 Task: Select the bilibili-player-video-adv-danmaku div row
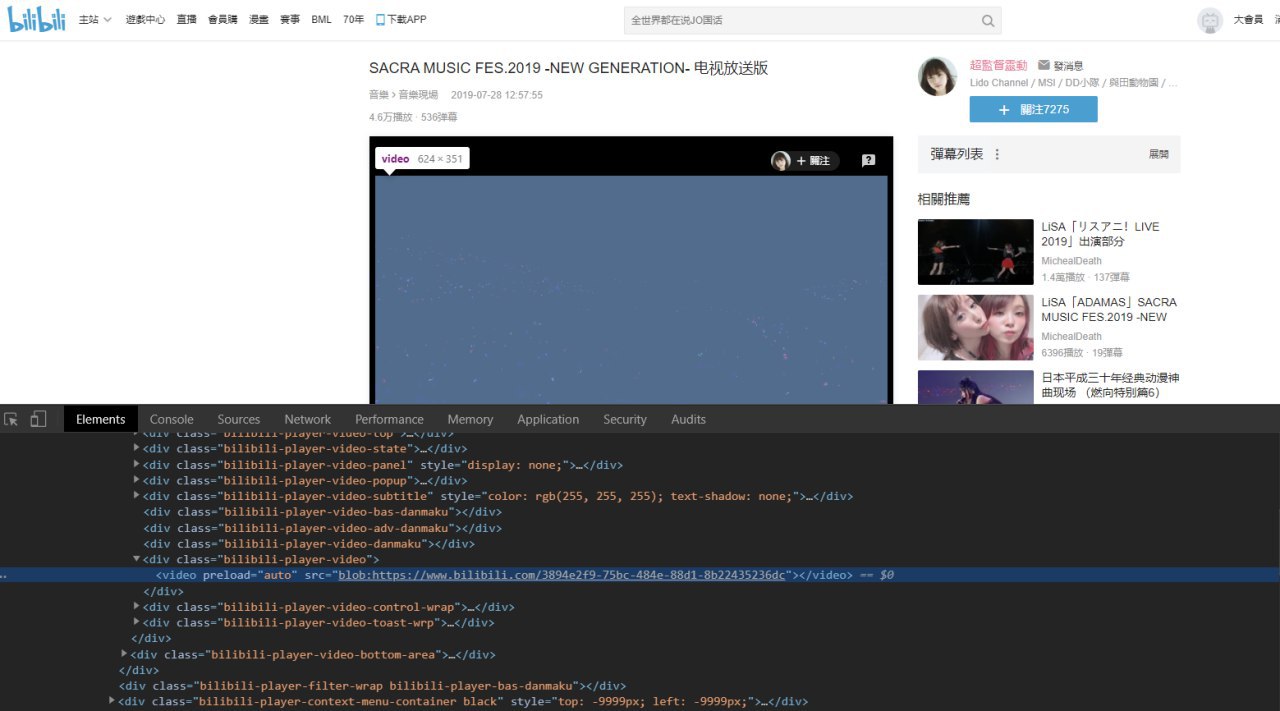[x=322, y=528]
